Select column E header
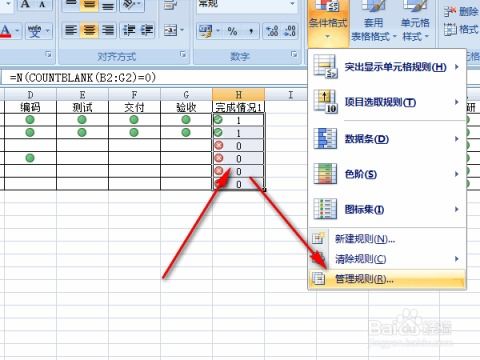The height and width of the screenshot is (360, 480). pyautogui.click(x=82, y=95)
